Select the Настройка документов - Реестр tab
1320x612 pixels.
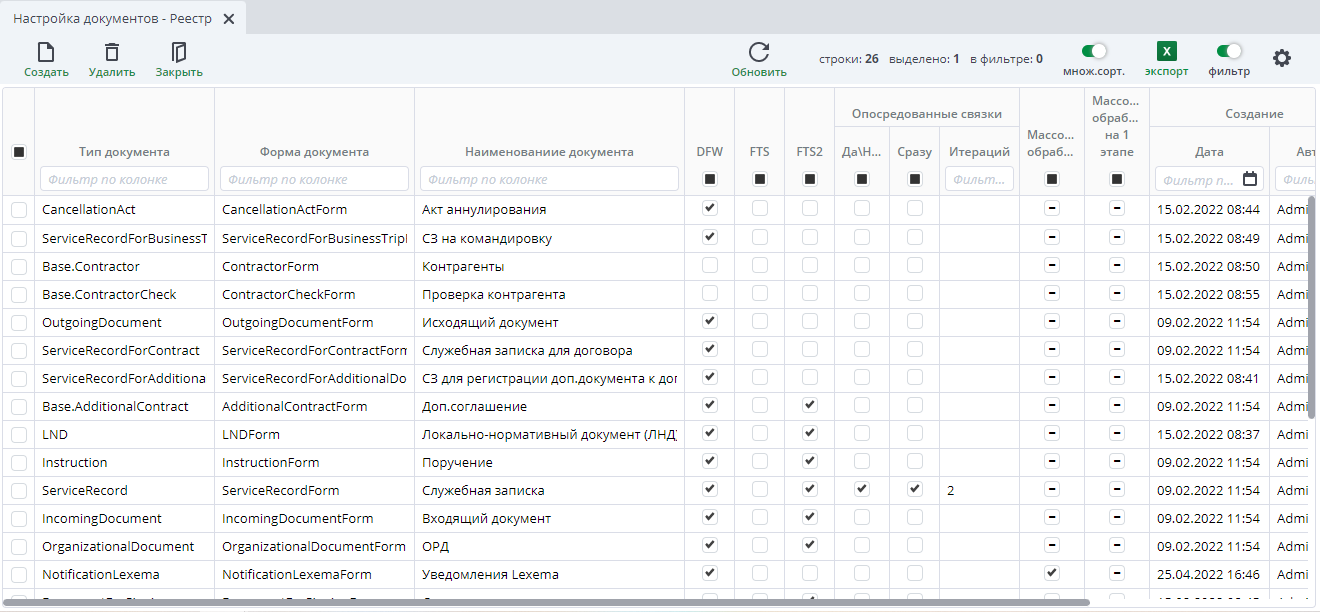click(112, 19)
